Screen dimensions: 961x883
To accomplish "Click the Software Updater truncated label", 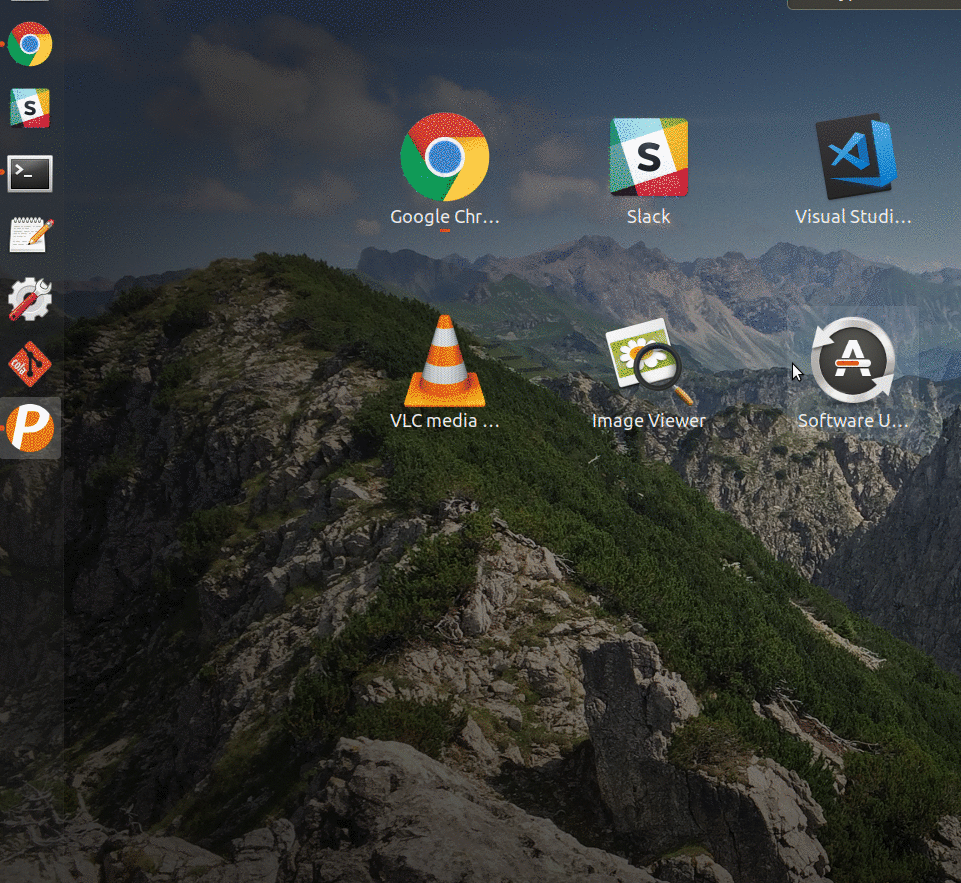I will coord(853,420).
